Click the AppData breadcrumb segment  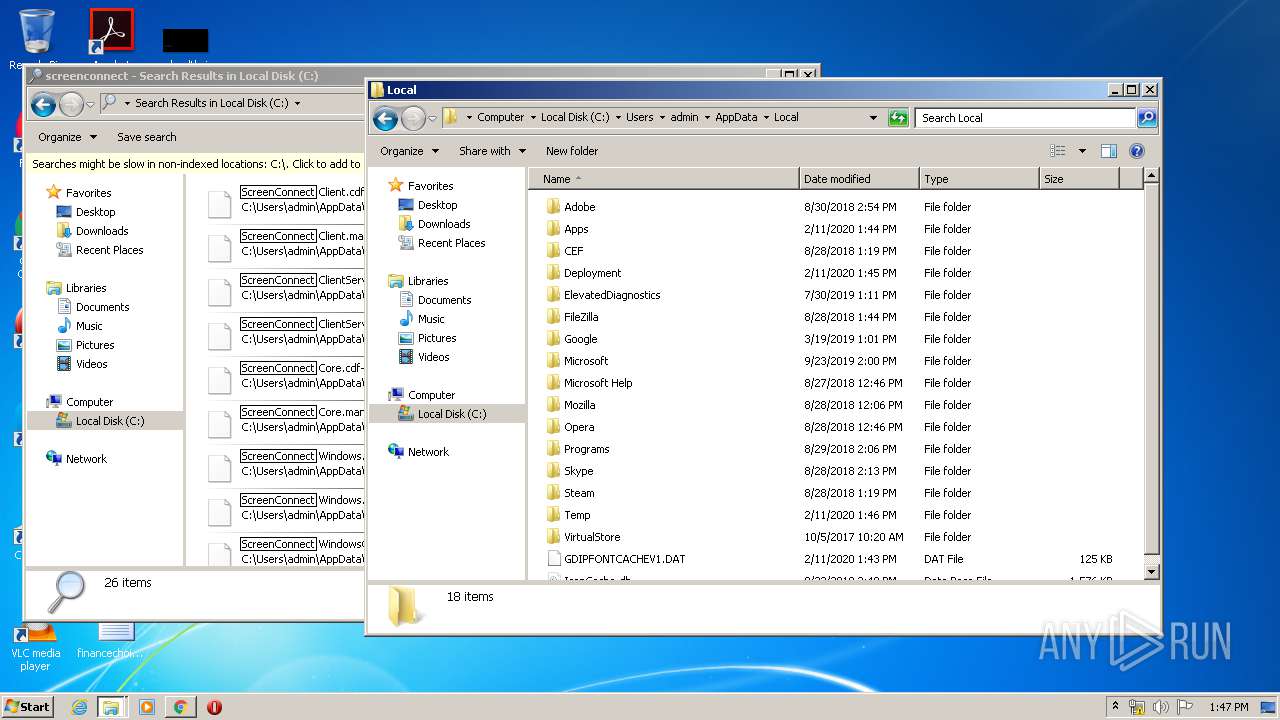point(736,117)
